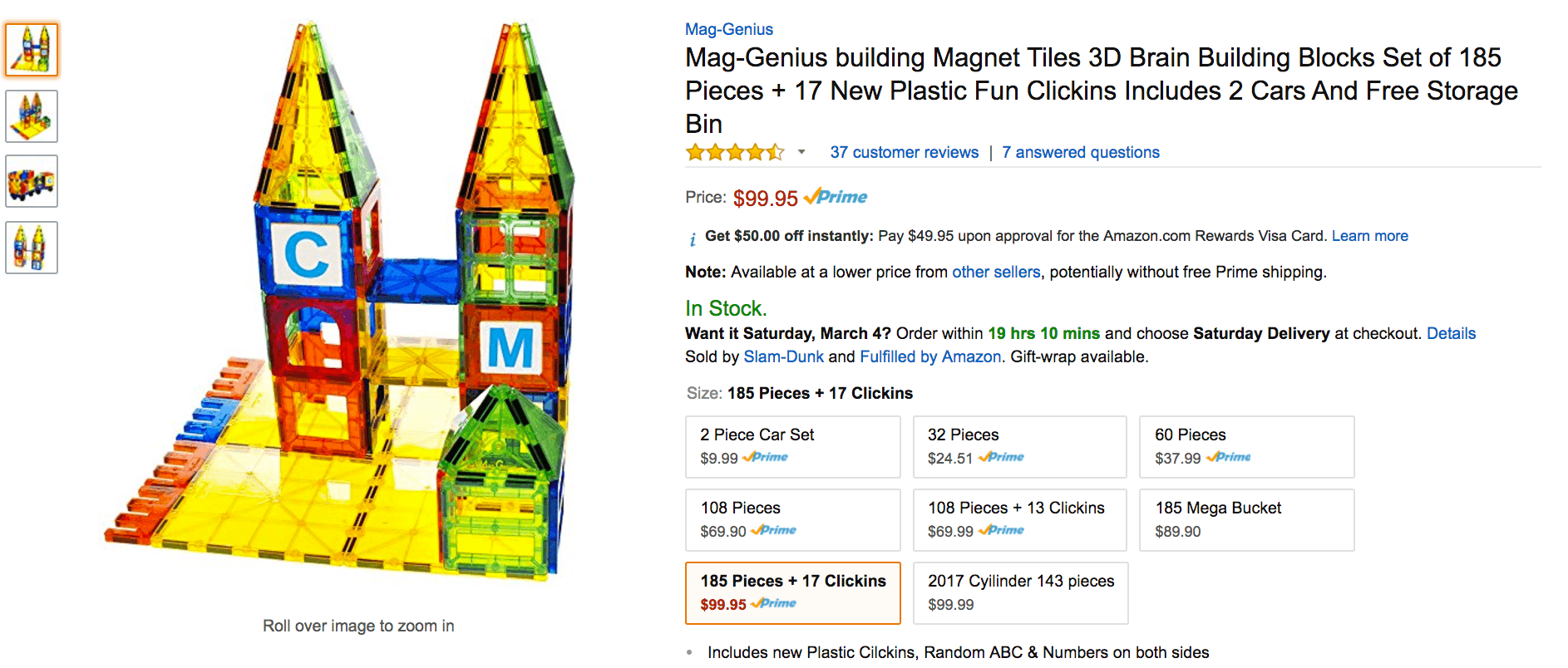Open the Mag-Genius brand link
Image resolution: width=1568 pixels, height=668 pixels.
point(728,29)
